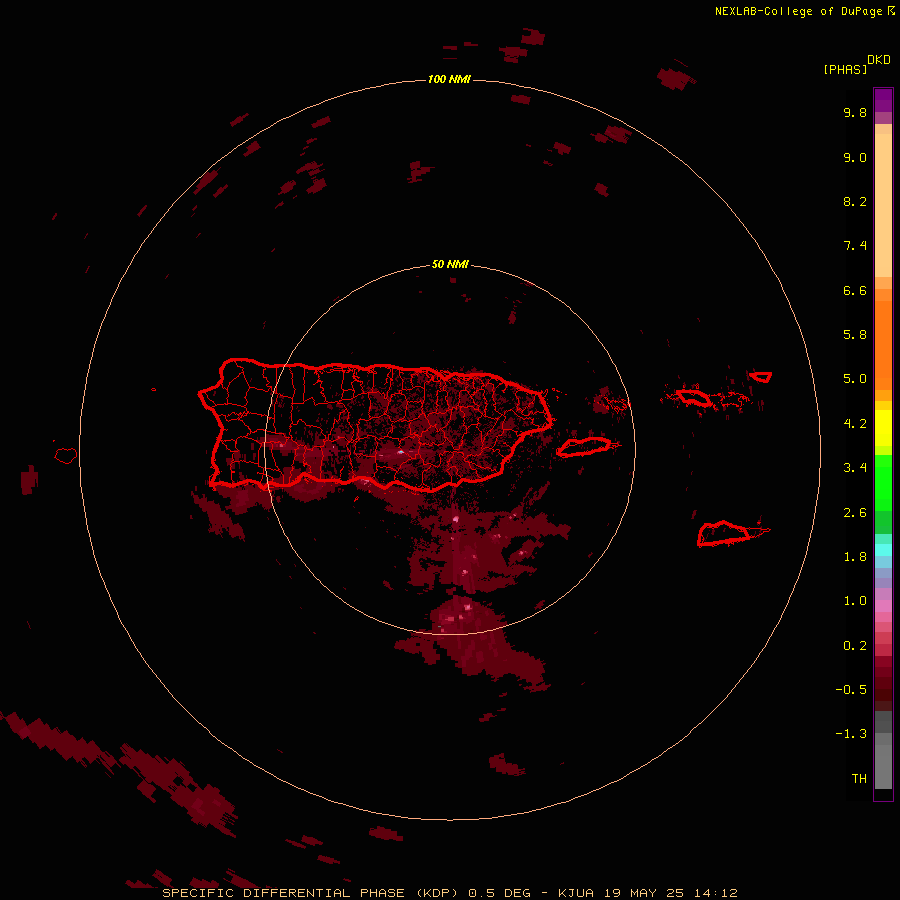
Task: Click the purple top segment of color bar
Action: tap(883, 100)
